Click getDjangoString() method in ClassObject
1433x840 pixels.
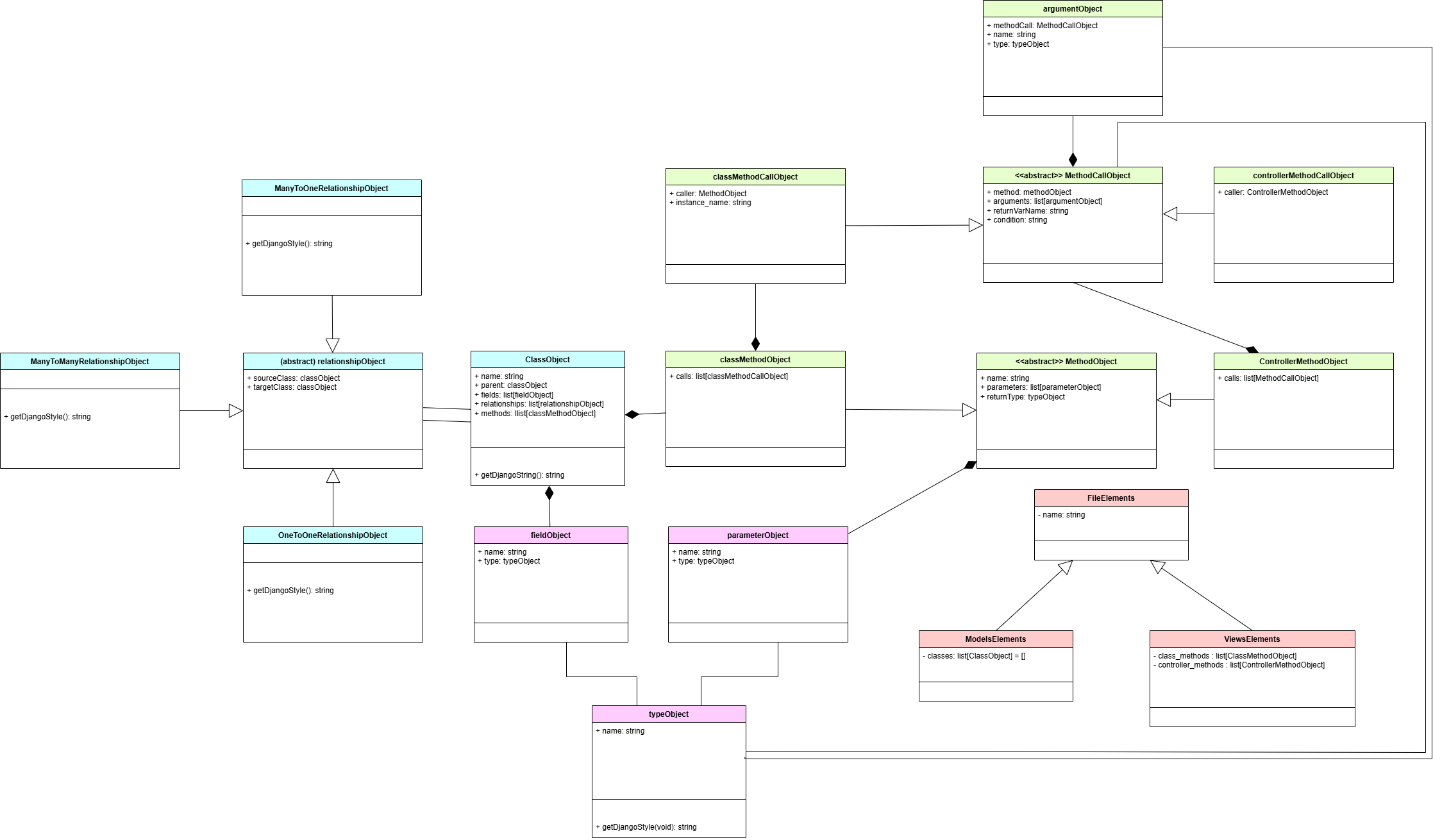pyautogui.click(x=519, y=475)
